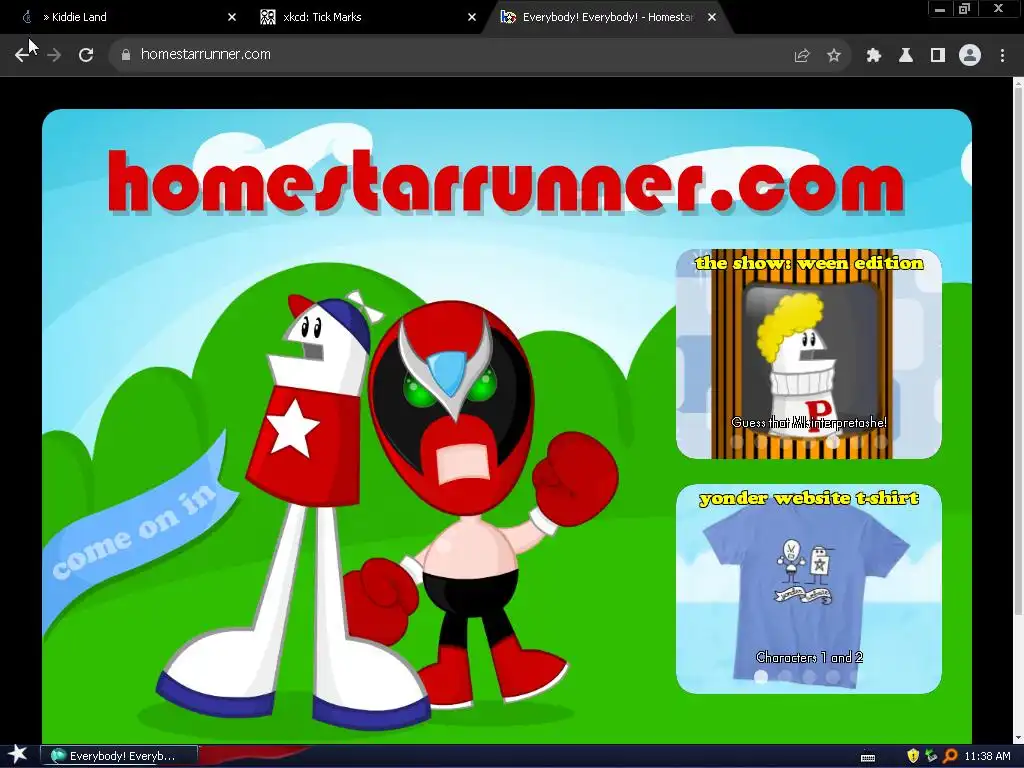
Task: Click the page vertical scrollbar
Action: click(1018, 353)
